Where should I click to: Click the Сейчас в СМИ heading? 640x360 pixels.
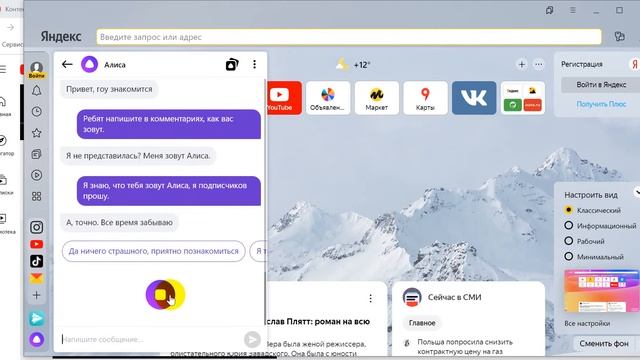[x=454, y=297]
